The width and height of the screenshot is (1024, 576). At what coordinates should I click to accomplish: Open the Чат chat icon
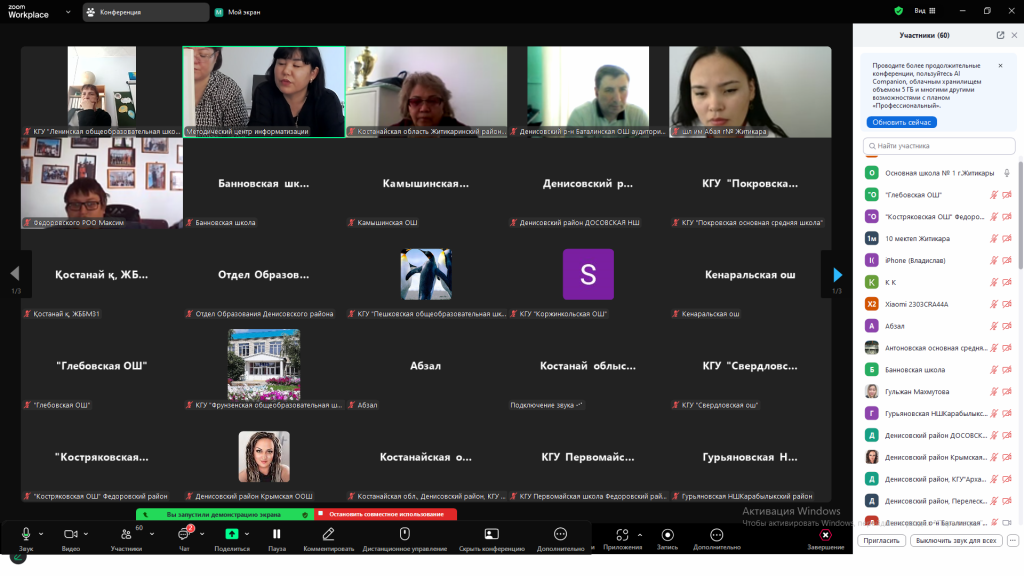click(184, 534)
